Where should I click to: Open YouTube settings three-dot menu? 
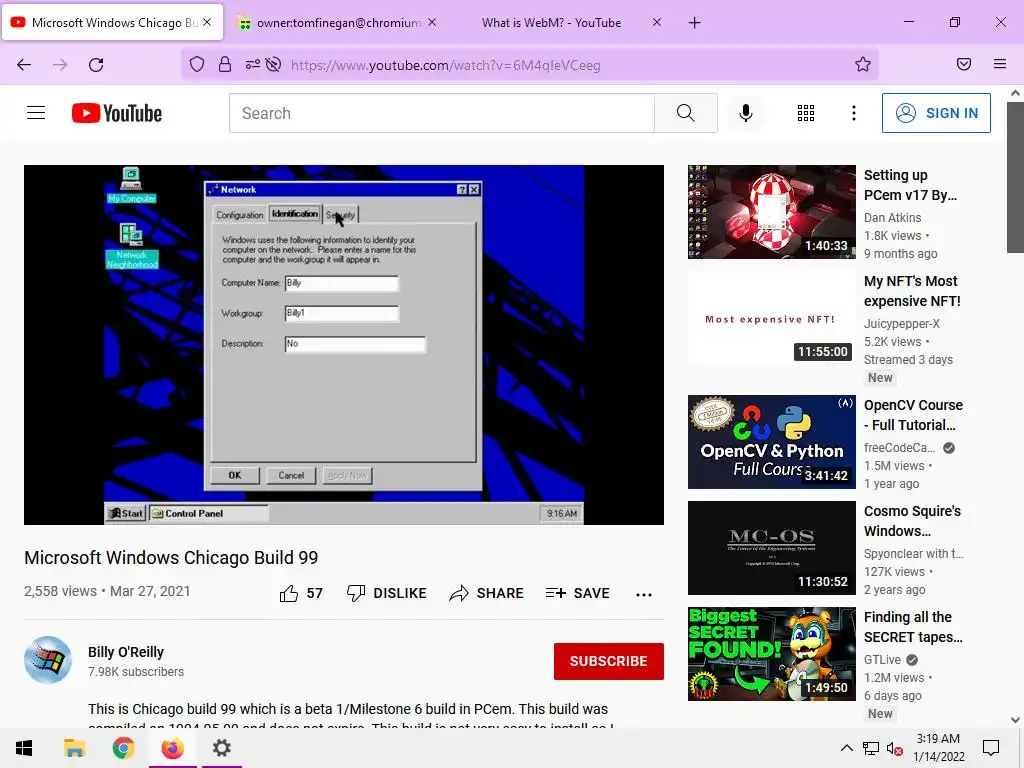tap(854, 113)
